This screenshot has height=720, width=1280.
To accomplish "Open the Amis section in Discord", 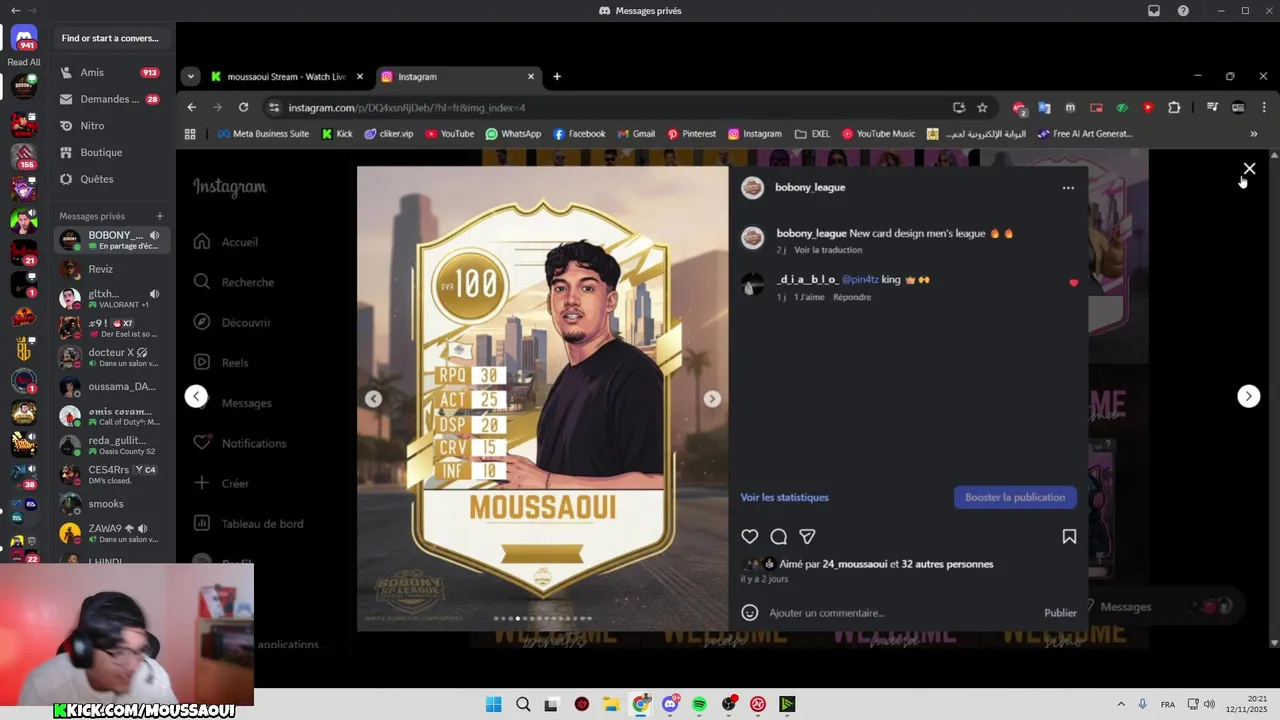I will coord(111,72).
